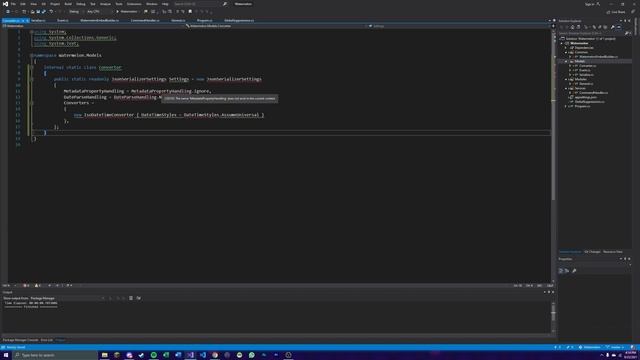Switch to the Error List tab
The width and height of the screenshot is (640, 360).
(47, 340)
